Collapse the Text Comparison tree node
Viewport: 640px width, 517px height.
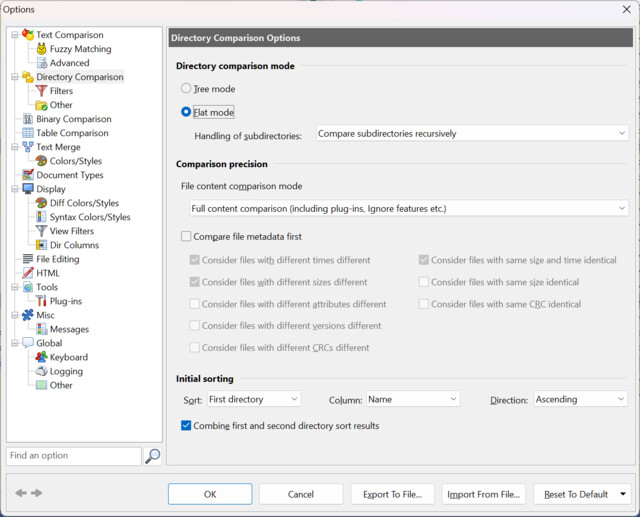[15, 35]
